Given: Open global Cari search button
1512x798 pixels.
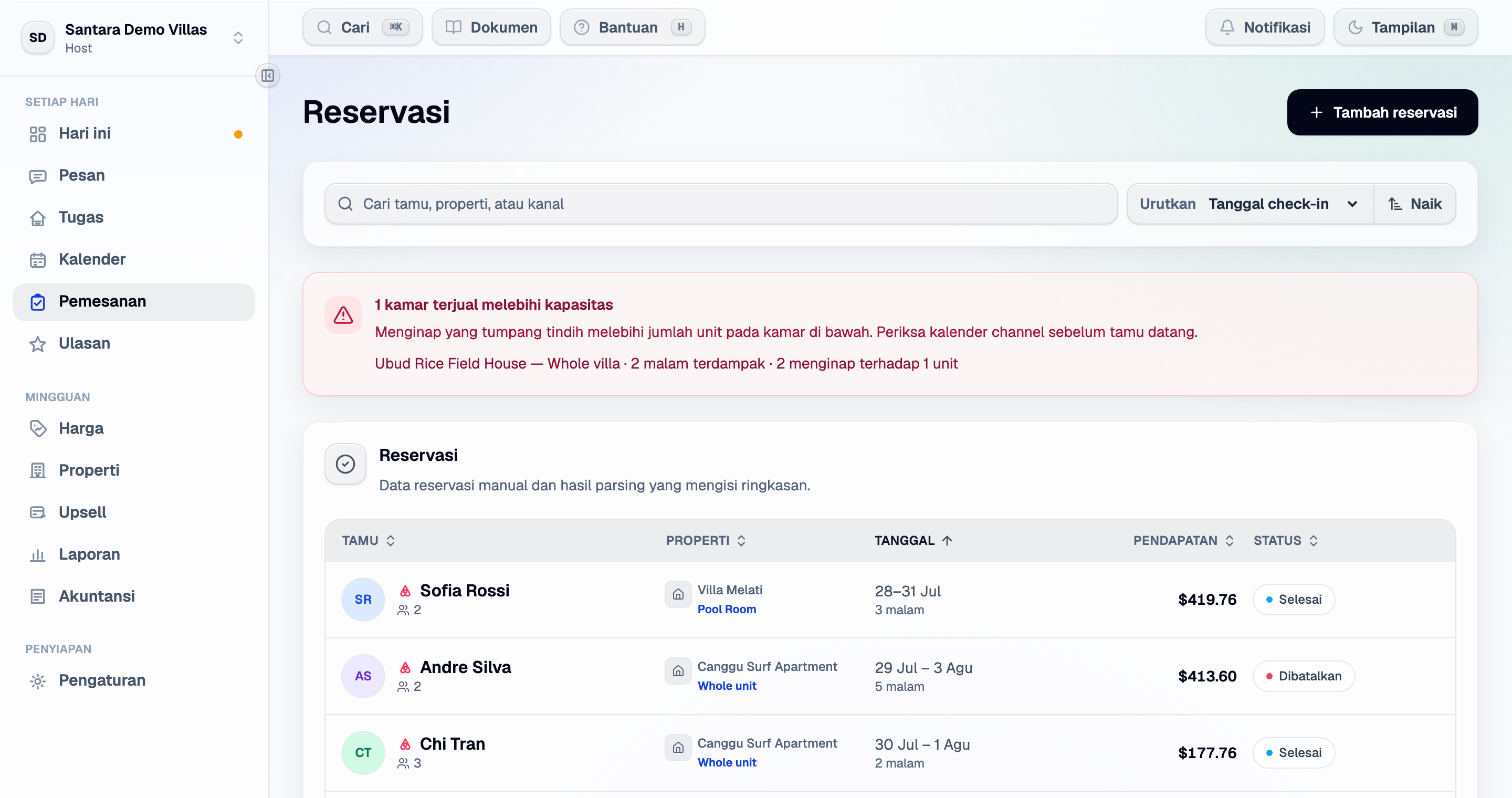Looking at the screenshot, I should 362,28.
